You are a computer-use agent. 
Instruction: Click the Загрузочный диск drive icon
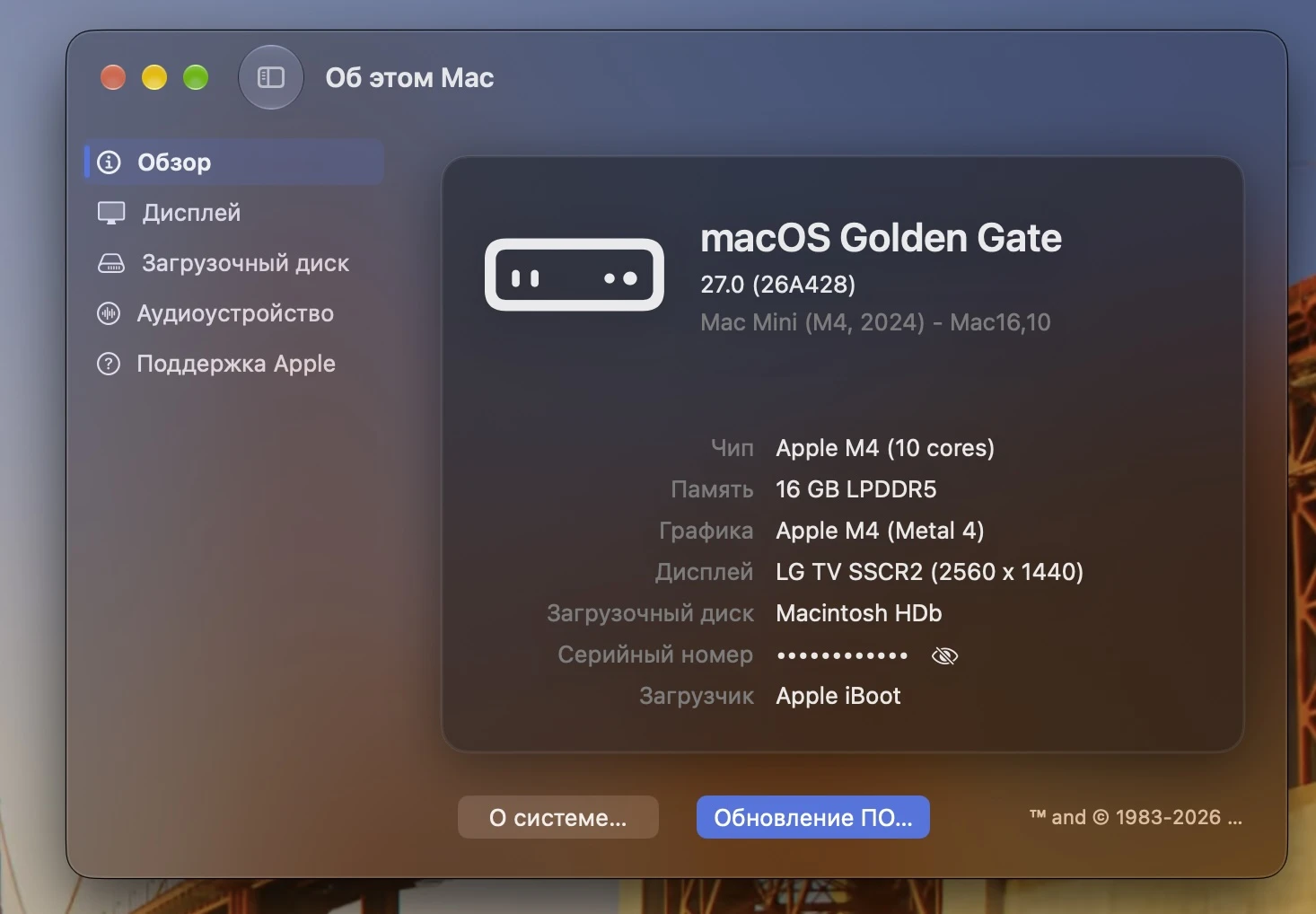111,263
